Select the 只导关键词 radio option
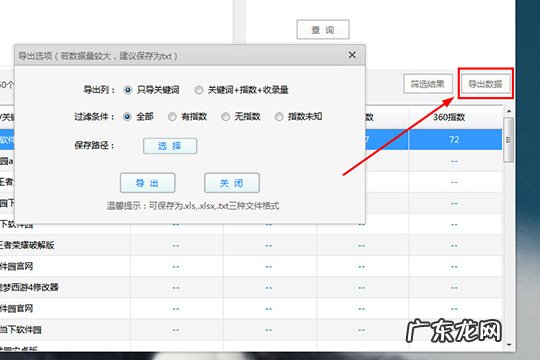This screenshot has height=360, width=540. [128, 90]
